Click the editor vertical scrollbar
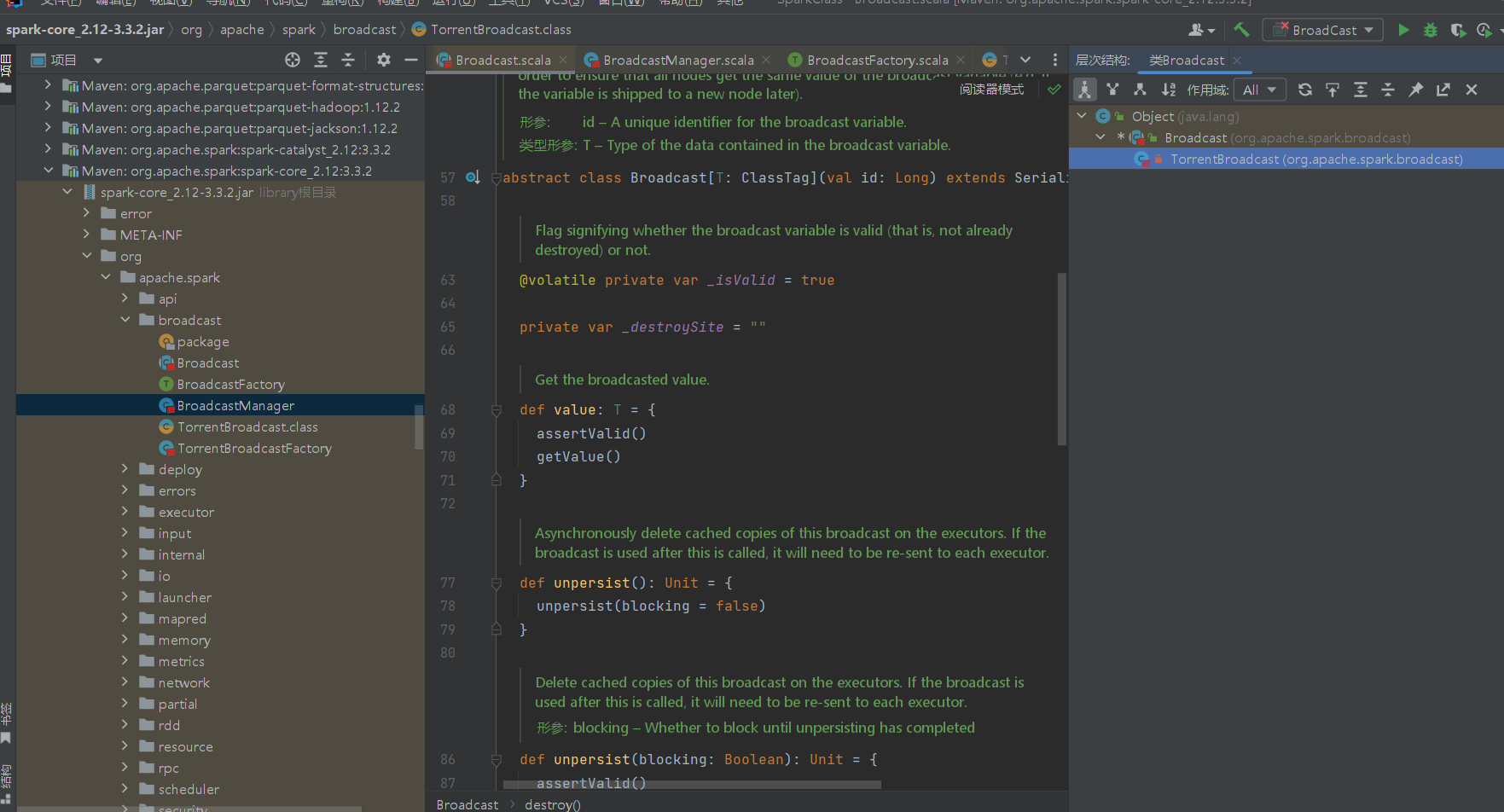The width and height of the screenshot is (1504, 812). (x=1061, y=358)
